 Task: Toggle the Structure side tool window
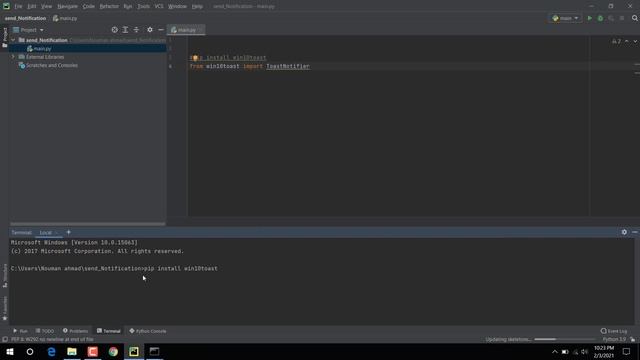(x=4, y=276)
